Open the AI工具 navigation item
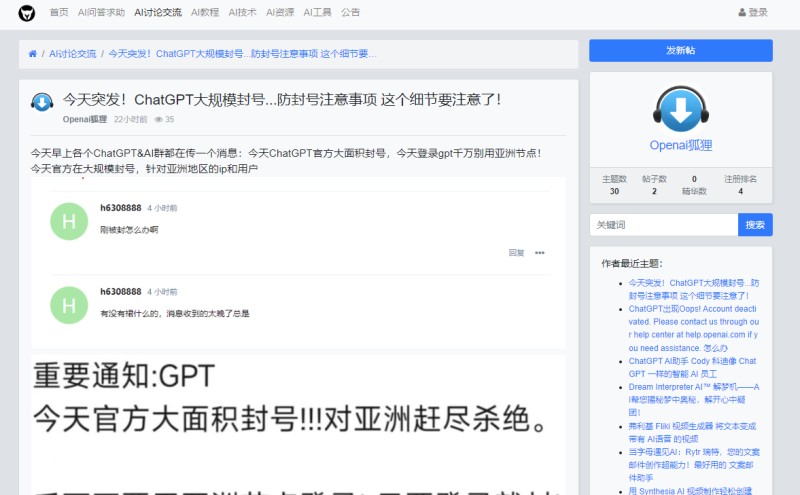This screenshot has height=495, width=800. tap(317, 12)
